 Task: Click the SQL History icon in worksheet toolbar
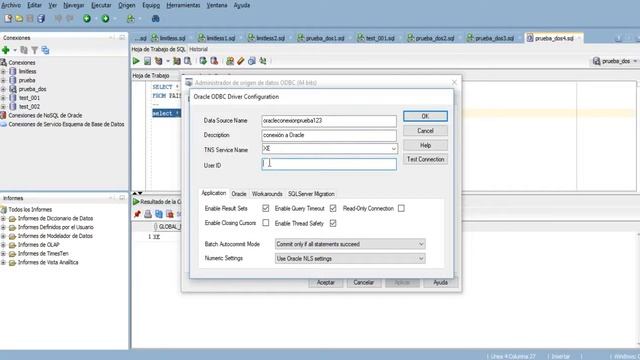[x=252, y=61]
